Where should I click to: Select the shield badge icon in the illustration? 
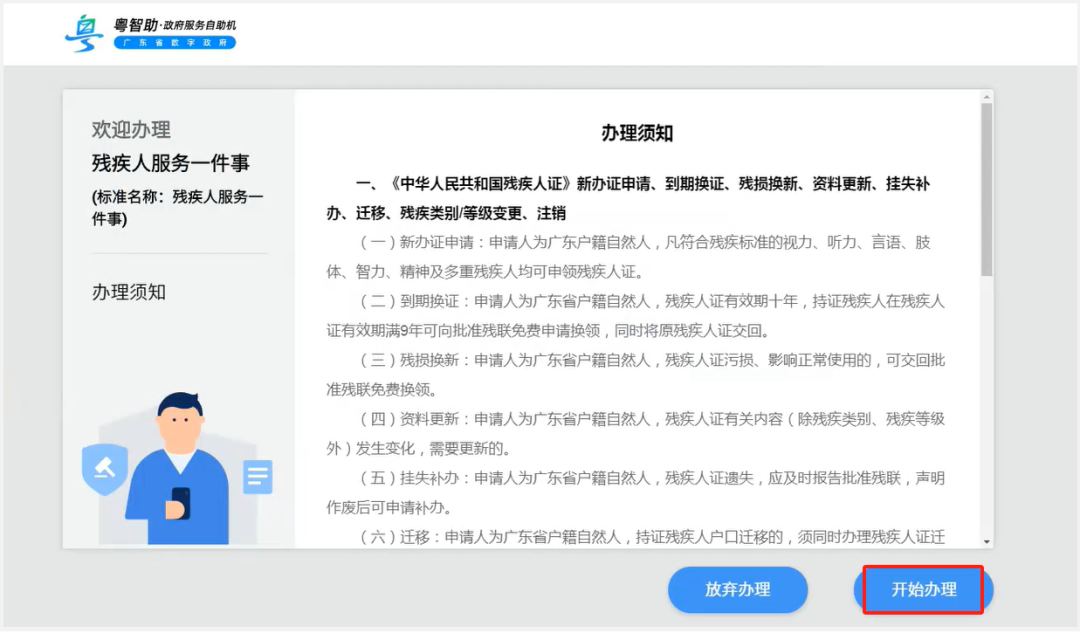point(104,470)
